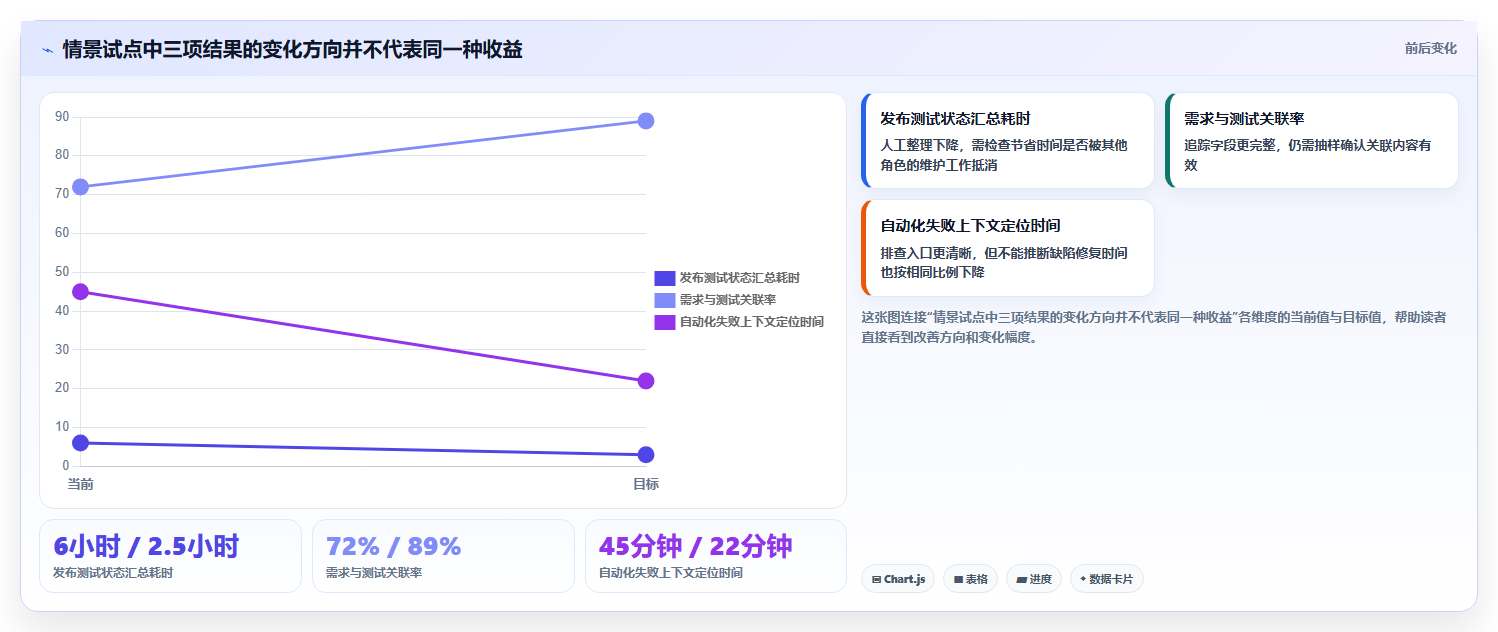Click the 6小时 / 2.5小时 stat value
1498x632 pixels.
tap(146, 547)
